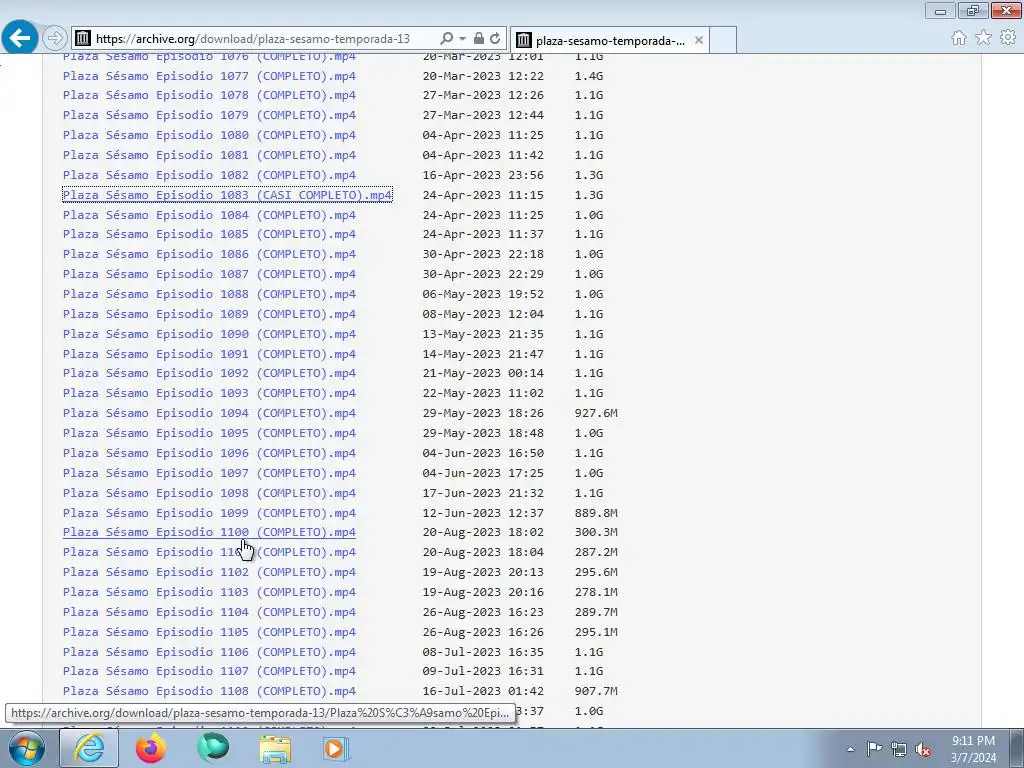Image resolution: width=1024 pixels, height=768 pixels.
Task: Open Episodio 1090 (COMPLETO).mp4 link
Action: pos(209,334)
